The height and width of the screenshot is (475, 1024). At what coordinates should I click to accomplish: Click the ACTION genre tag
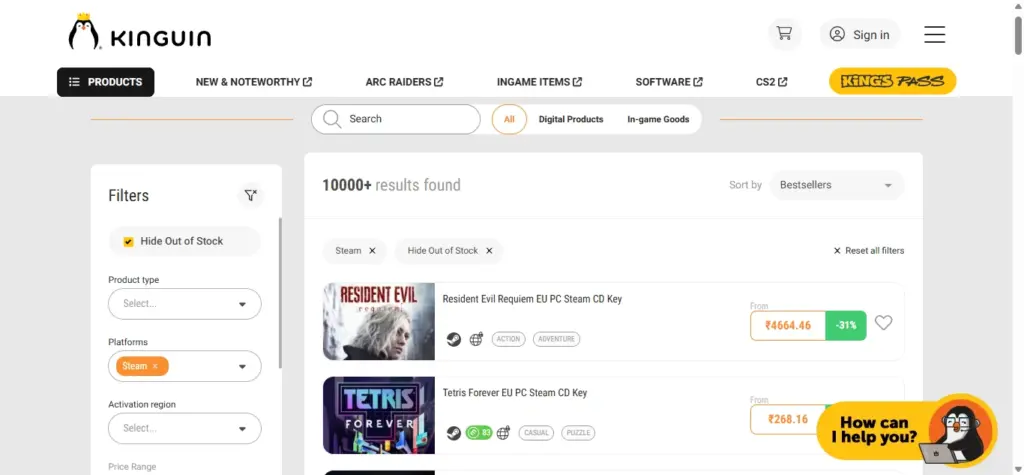point(508,339)
